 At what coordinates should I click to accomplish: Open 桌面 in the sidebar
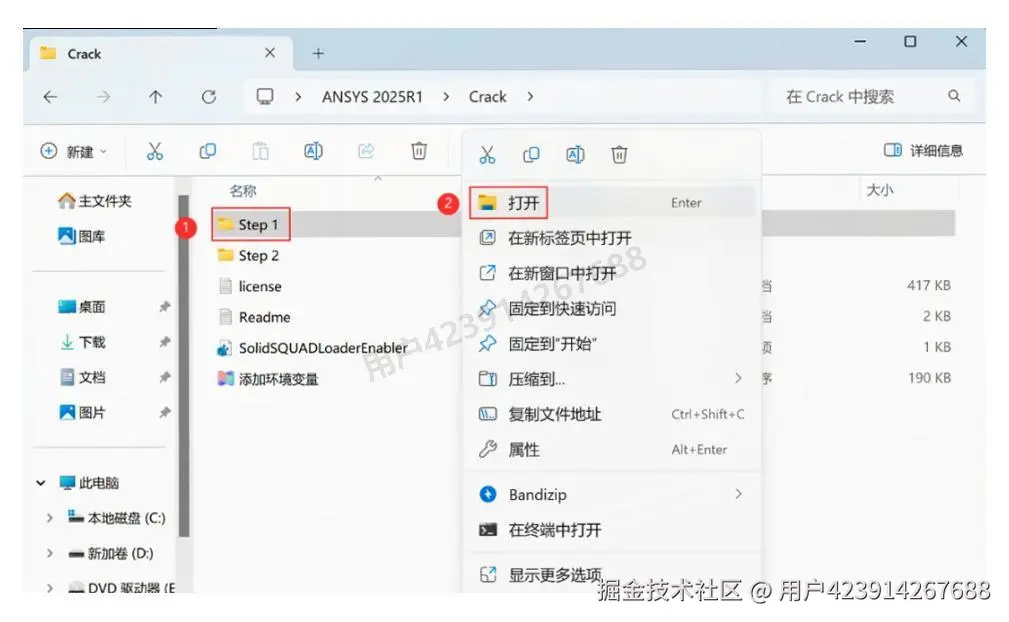pyautogui.click(x=82, y=307)
